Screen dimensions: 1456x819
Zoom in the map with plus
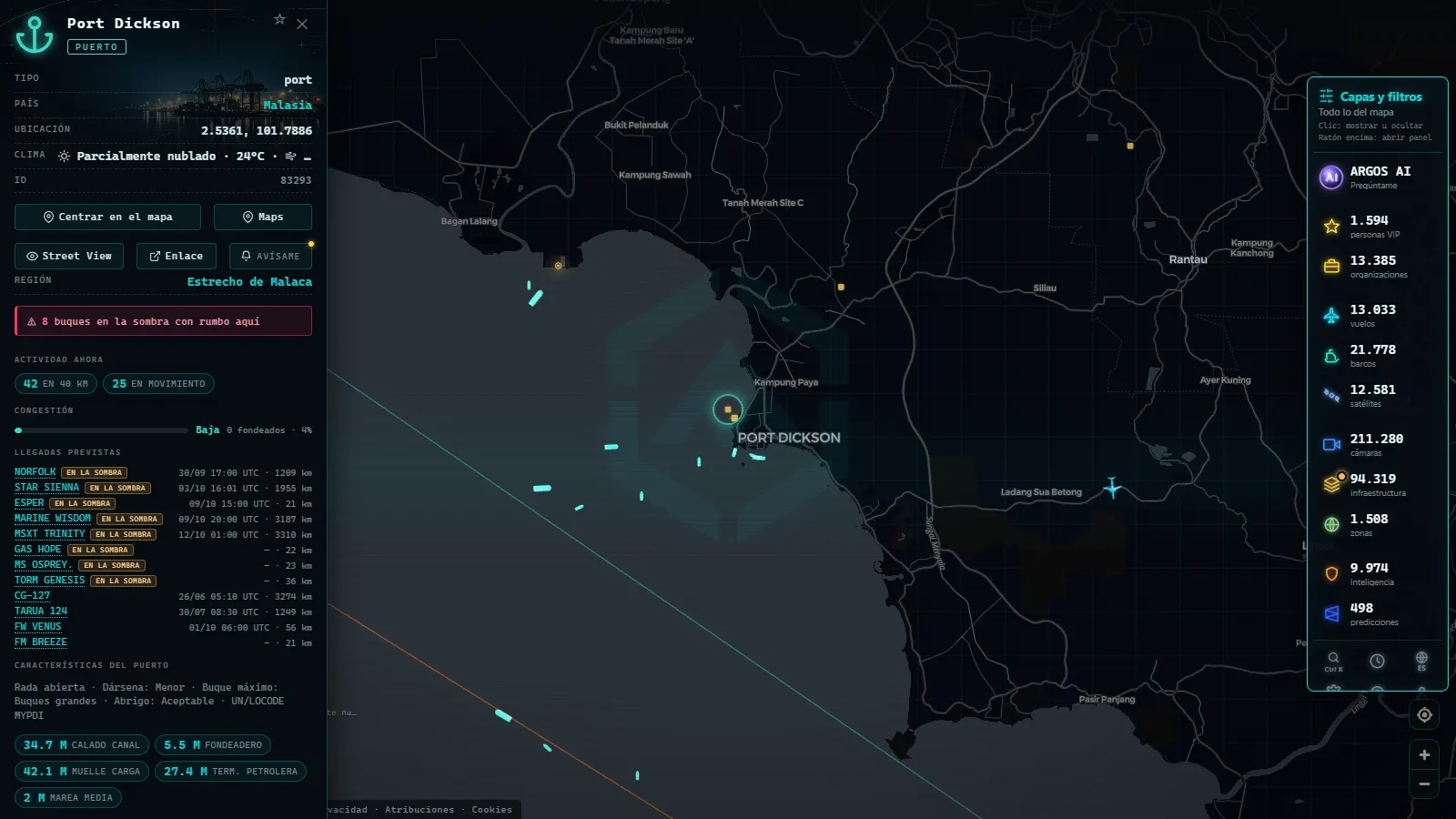pos(1424,755)
